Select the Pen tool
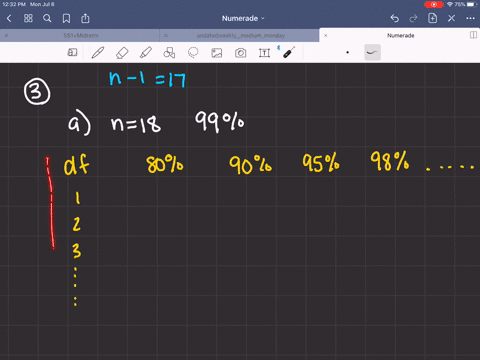Screen dimensions: 480x360 coord(98,53)
